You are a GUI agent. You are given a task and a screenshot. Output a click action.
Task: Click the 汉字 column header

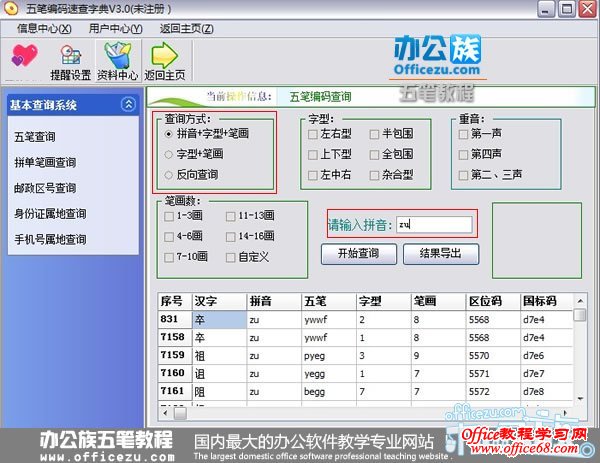coord(219,302)
